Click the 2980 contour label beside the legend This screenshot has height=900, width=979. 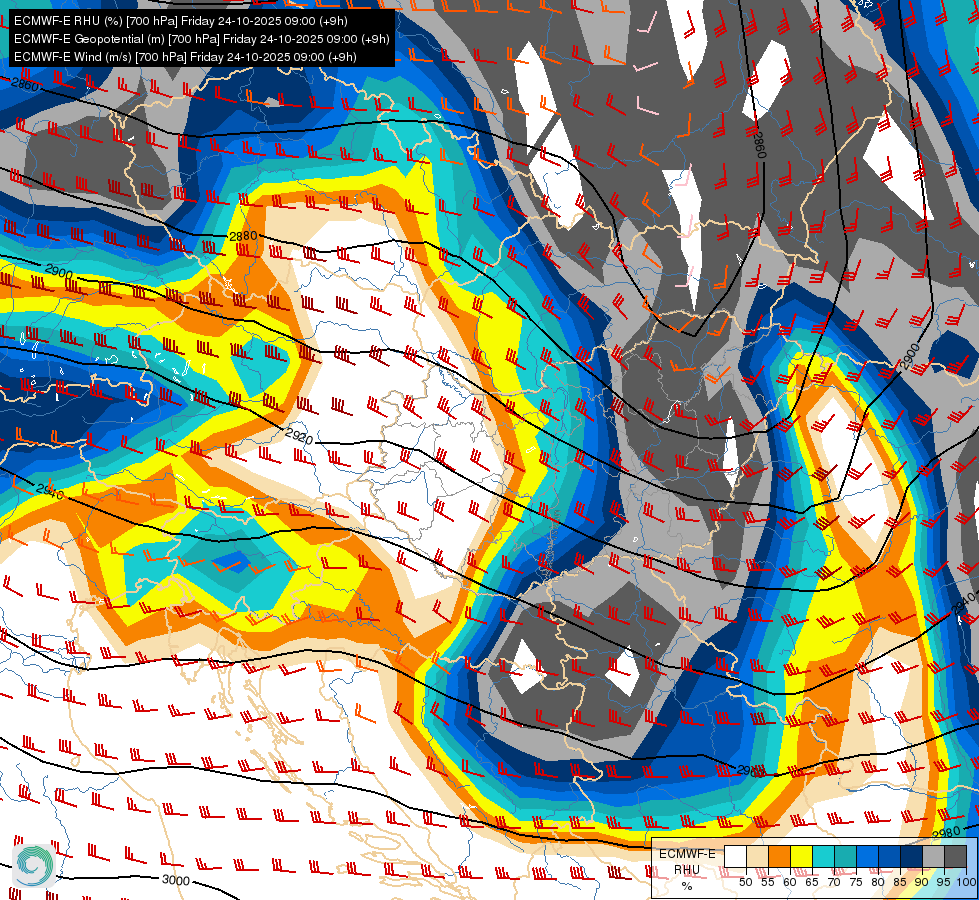click(946, 833)
